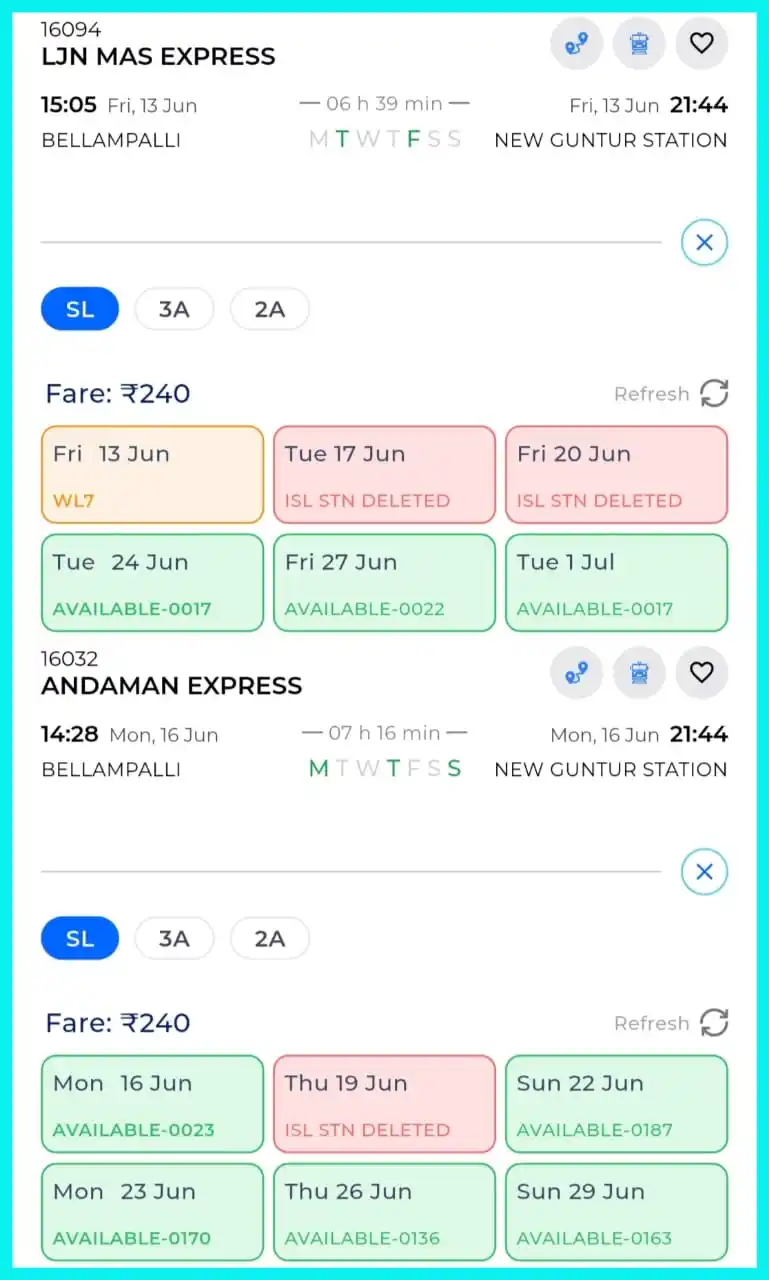Favorite the Andaman Express with heart icon
769x1280 pixels.
pyautogui.click(x=702, y=673)
